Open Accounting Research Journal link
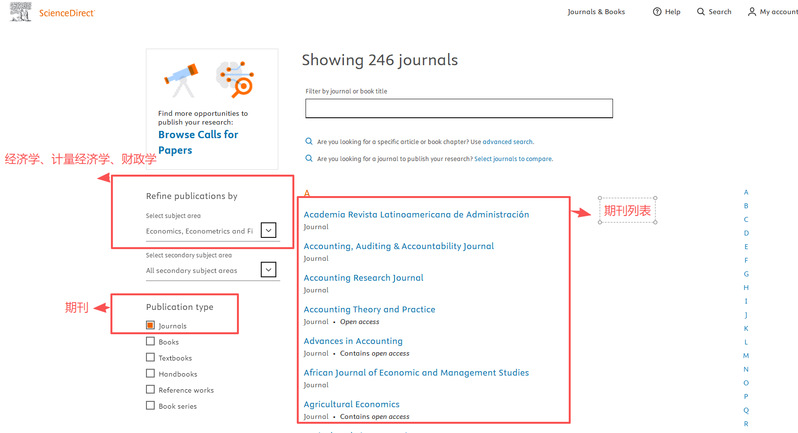This screenshot has width=798, height=433. (x=363, y=278)
